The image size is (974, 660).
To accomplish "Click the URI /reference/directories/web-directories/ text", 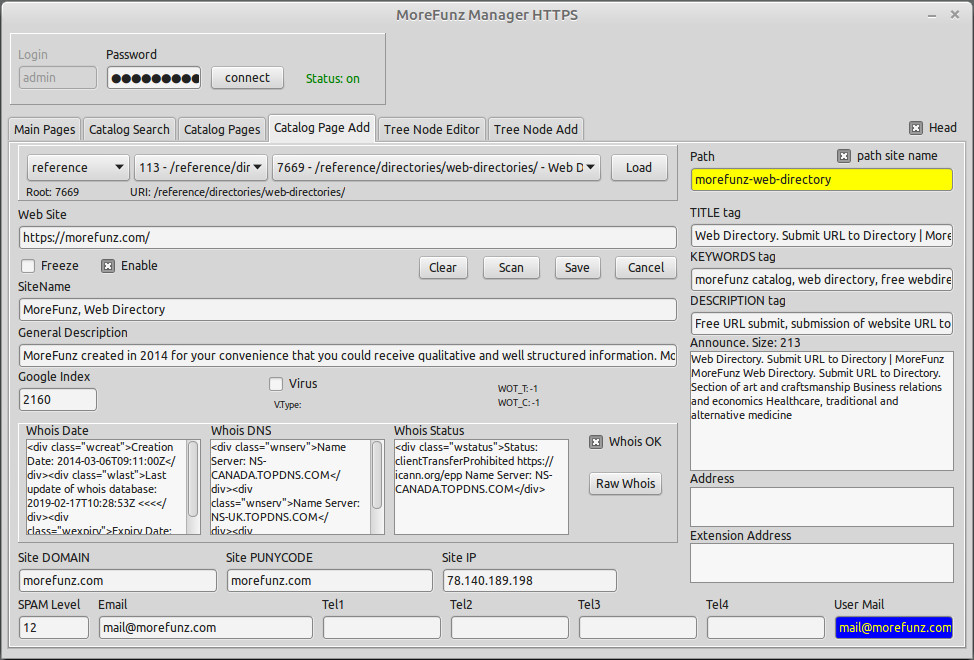I will pyautogui.click(x=237, y=192).
